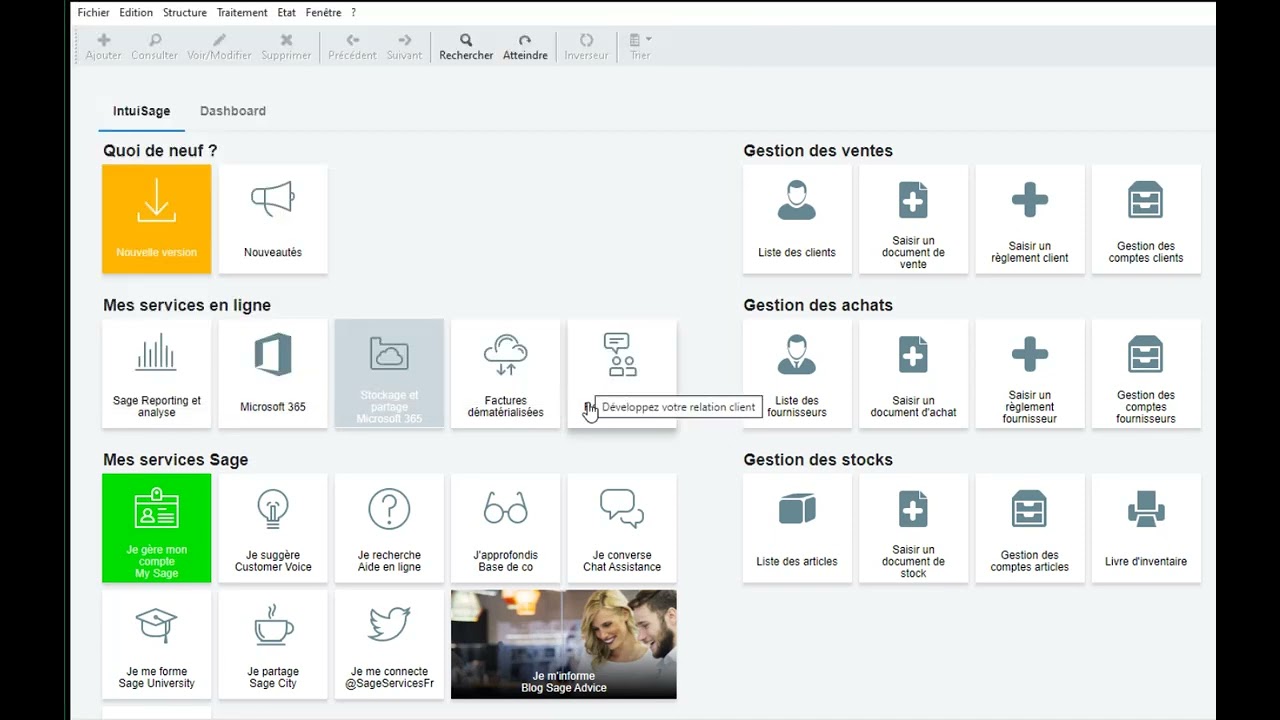Open Saisir un document de stock

[913, 528]
